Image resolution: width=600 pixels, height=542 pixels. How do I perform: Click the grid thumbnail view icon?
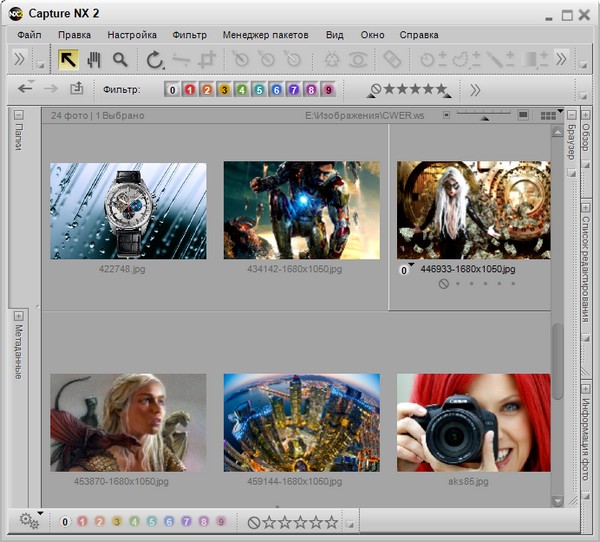click(547, 116)
